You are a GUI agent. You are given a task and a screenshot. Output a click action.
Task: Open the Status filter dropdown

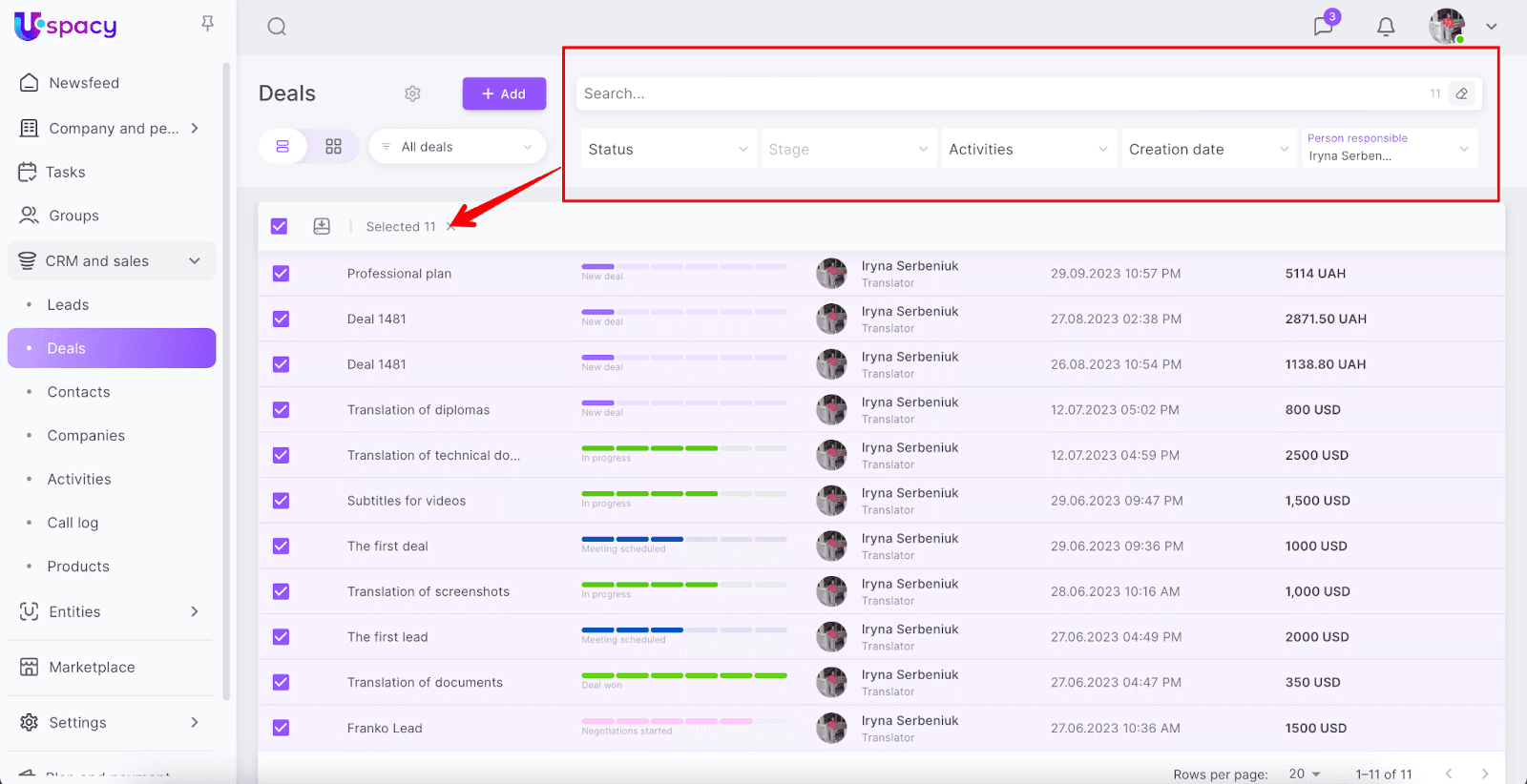667,149
